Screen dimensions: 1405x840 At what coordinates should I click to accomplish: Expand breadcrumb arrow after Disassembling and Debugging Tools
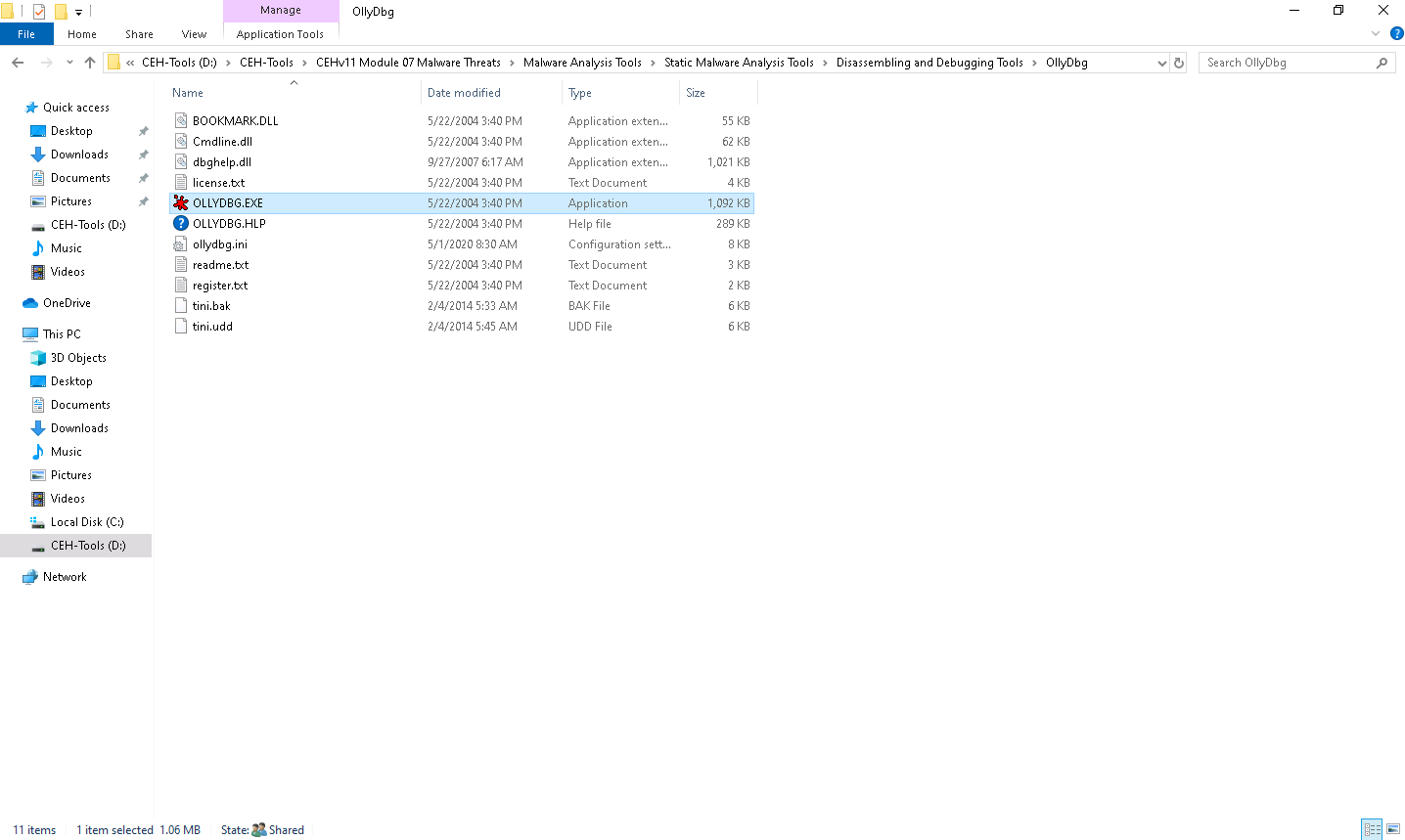point(1034,63)
